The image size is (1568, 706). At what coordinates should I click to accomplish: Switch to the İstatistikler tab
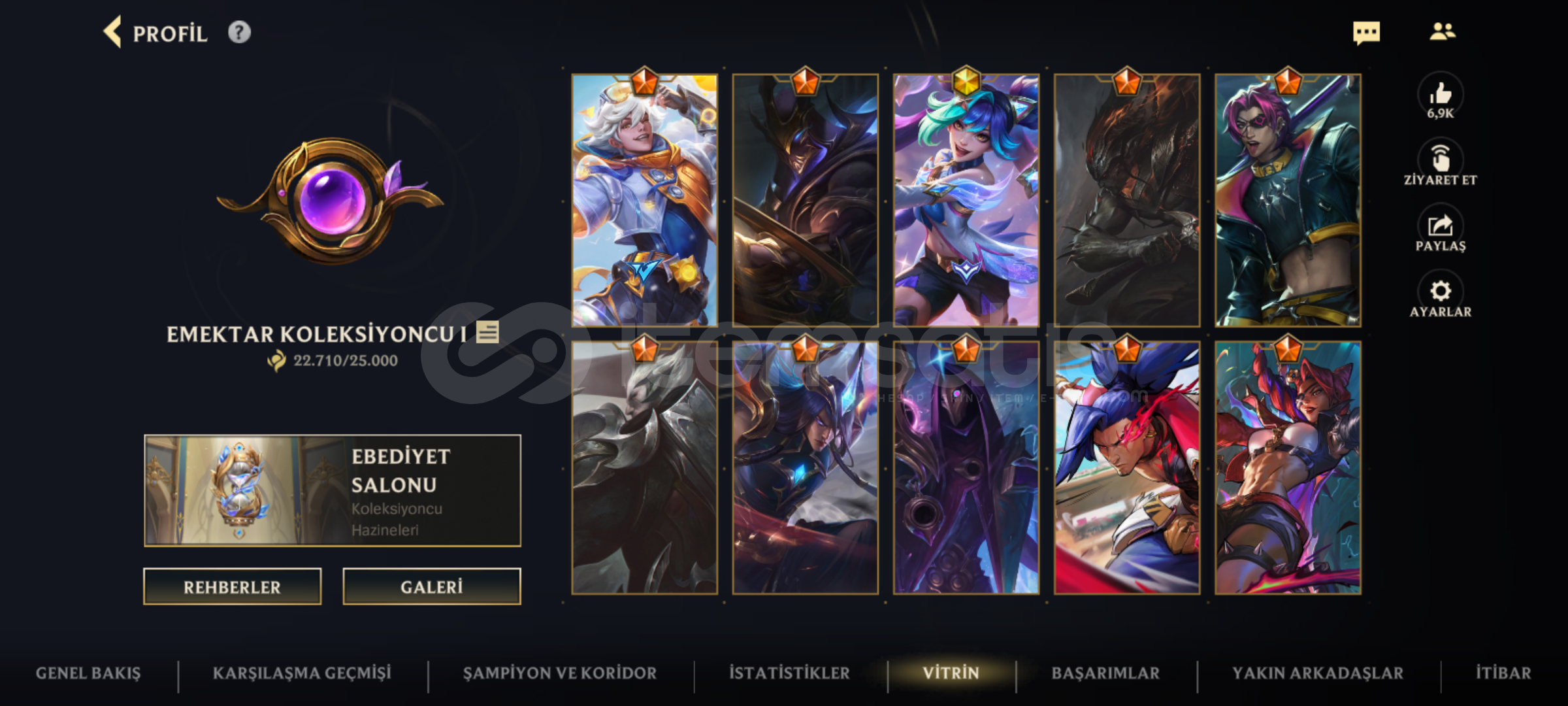[789, 673]
